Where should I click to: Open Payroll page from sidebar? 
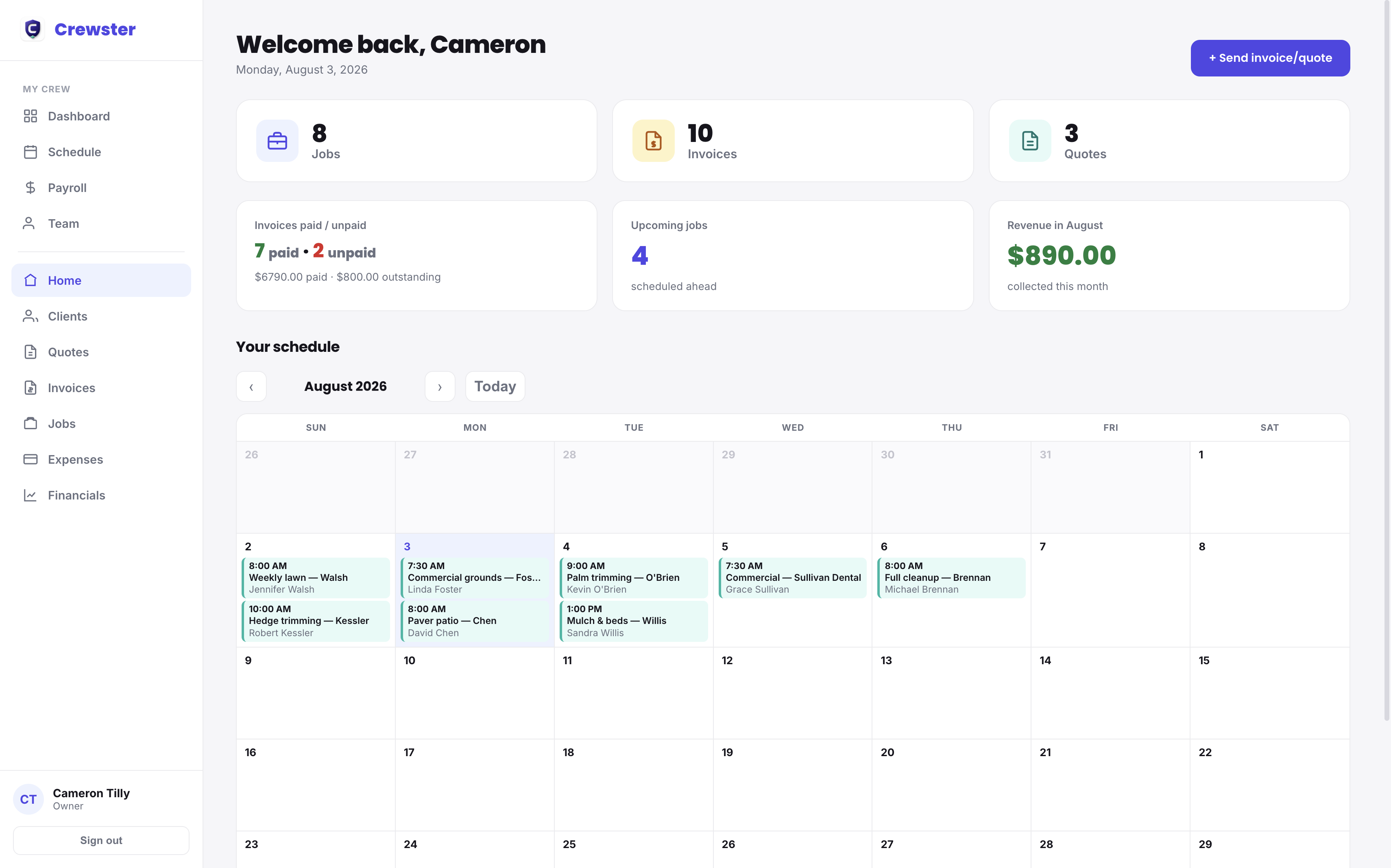(101, 188)
